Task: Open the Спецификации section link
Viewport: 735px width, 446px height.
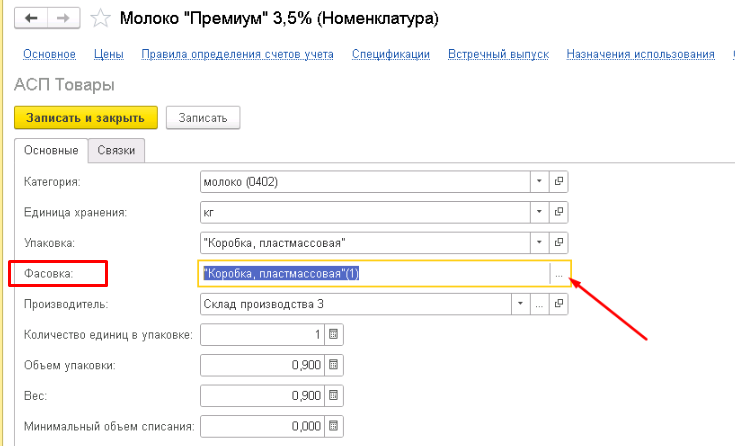Action: pyautogui.click(x=391, y=54)
